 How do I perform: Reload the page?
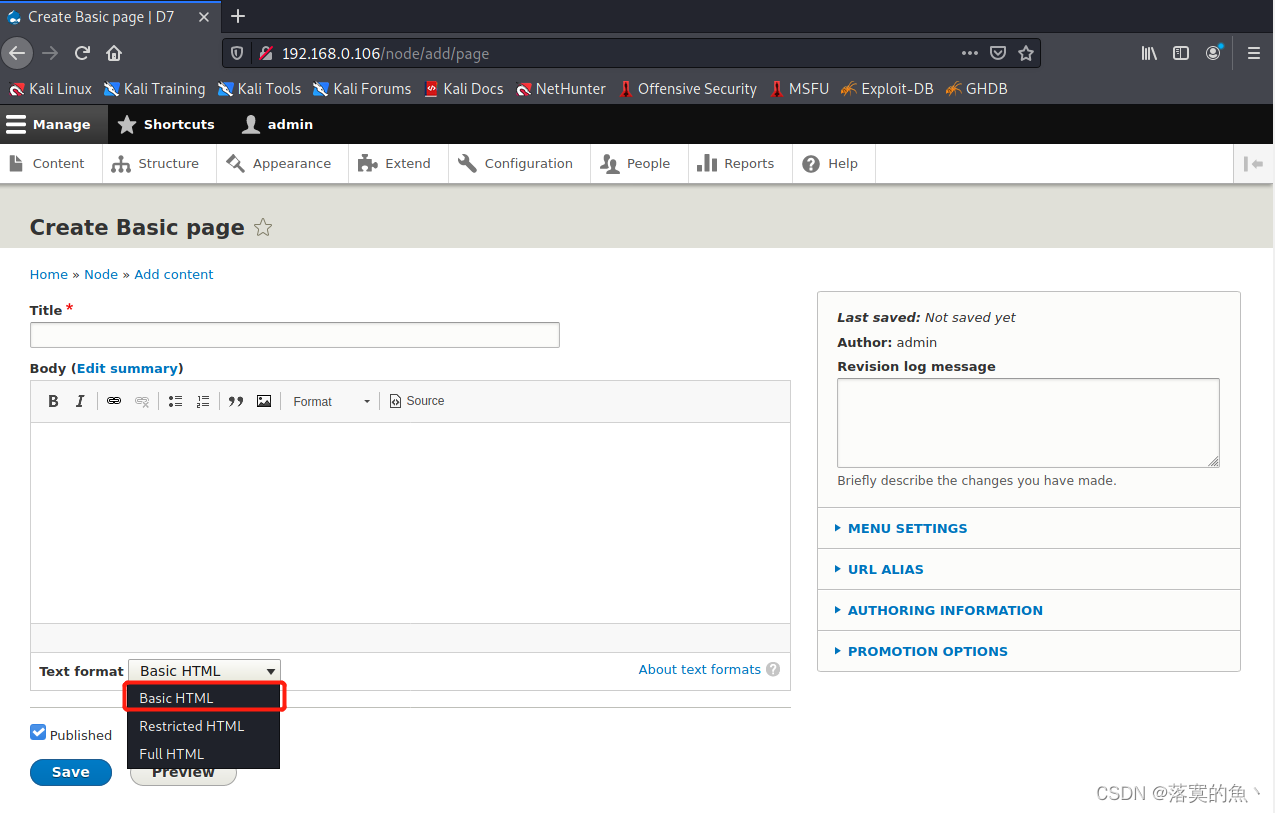tap(83, 53)
